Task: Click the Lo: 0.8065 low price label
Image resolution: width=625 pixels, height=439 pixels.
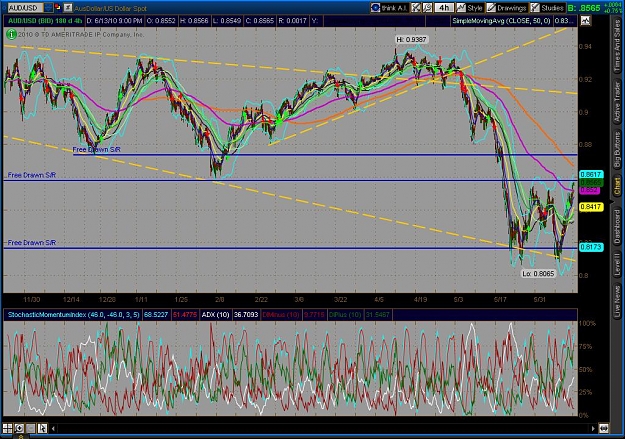Action: 538,274
